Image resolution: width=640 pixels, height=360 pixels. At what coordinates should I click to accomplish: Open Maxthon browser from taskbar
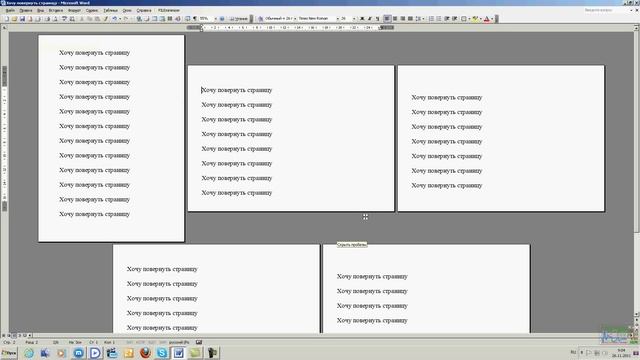click(78, 353)
